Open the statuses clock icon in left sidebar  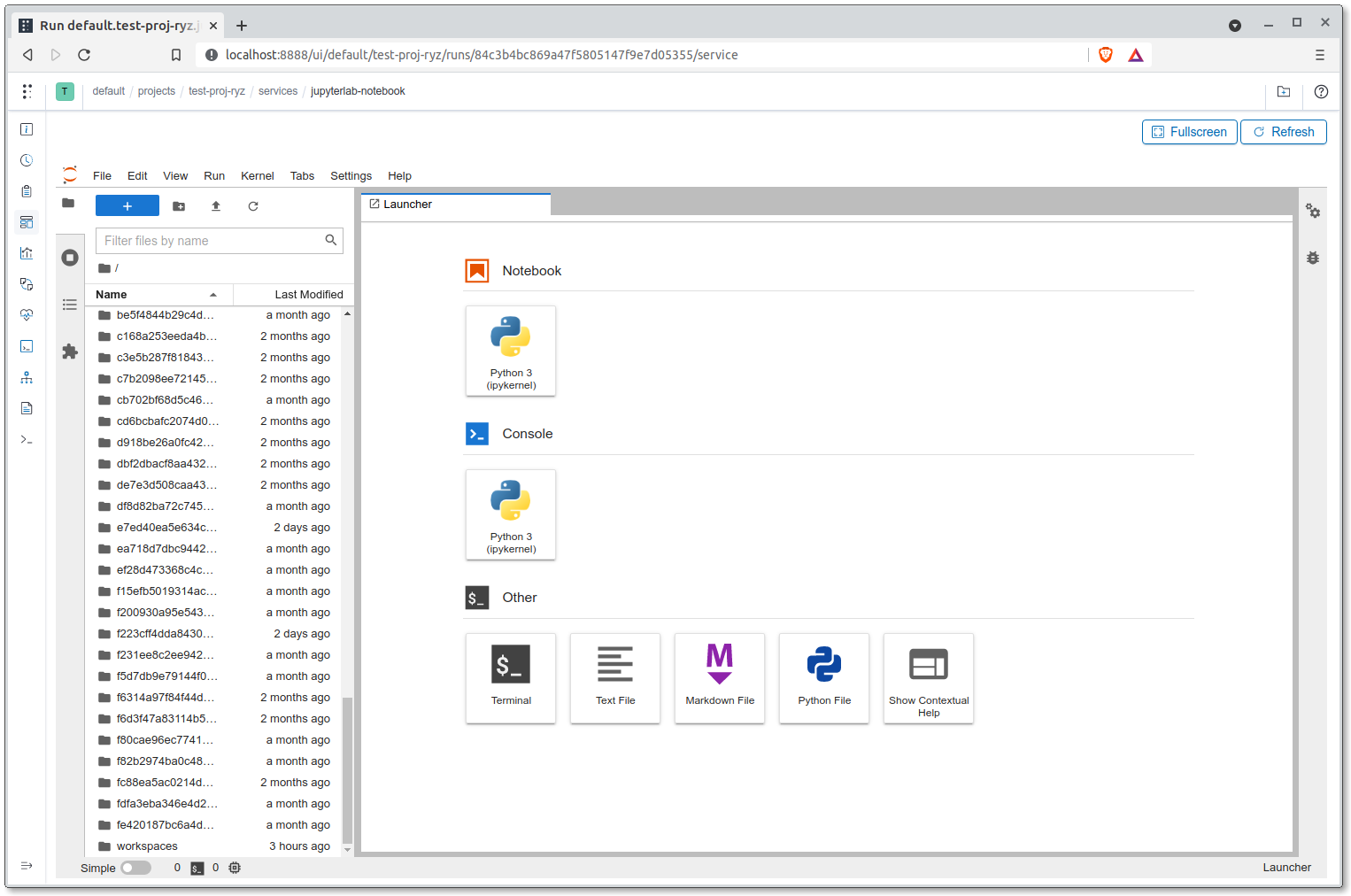click(27, 160)
